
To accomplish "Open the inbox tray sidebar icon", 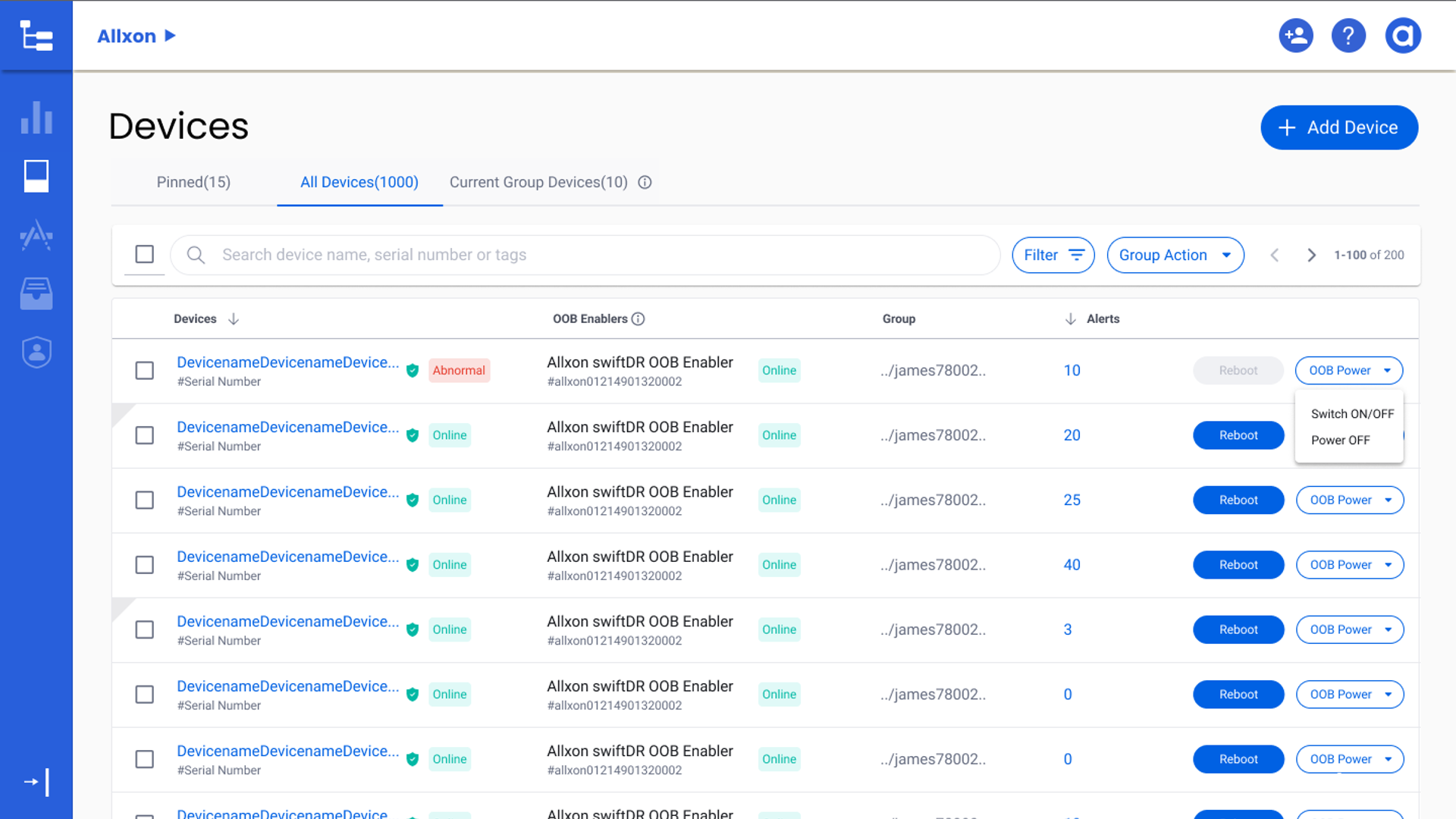I will (36, 293).
